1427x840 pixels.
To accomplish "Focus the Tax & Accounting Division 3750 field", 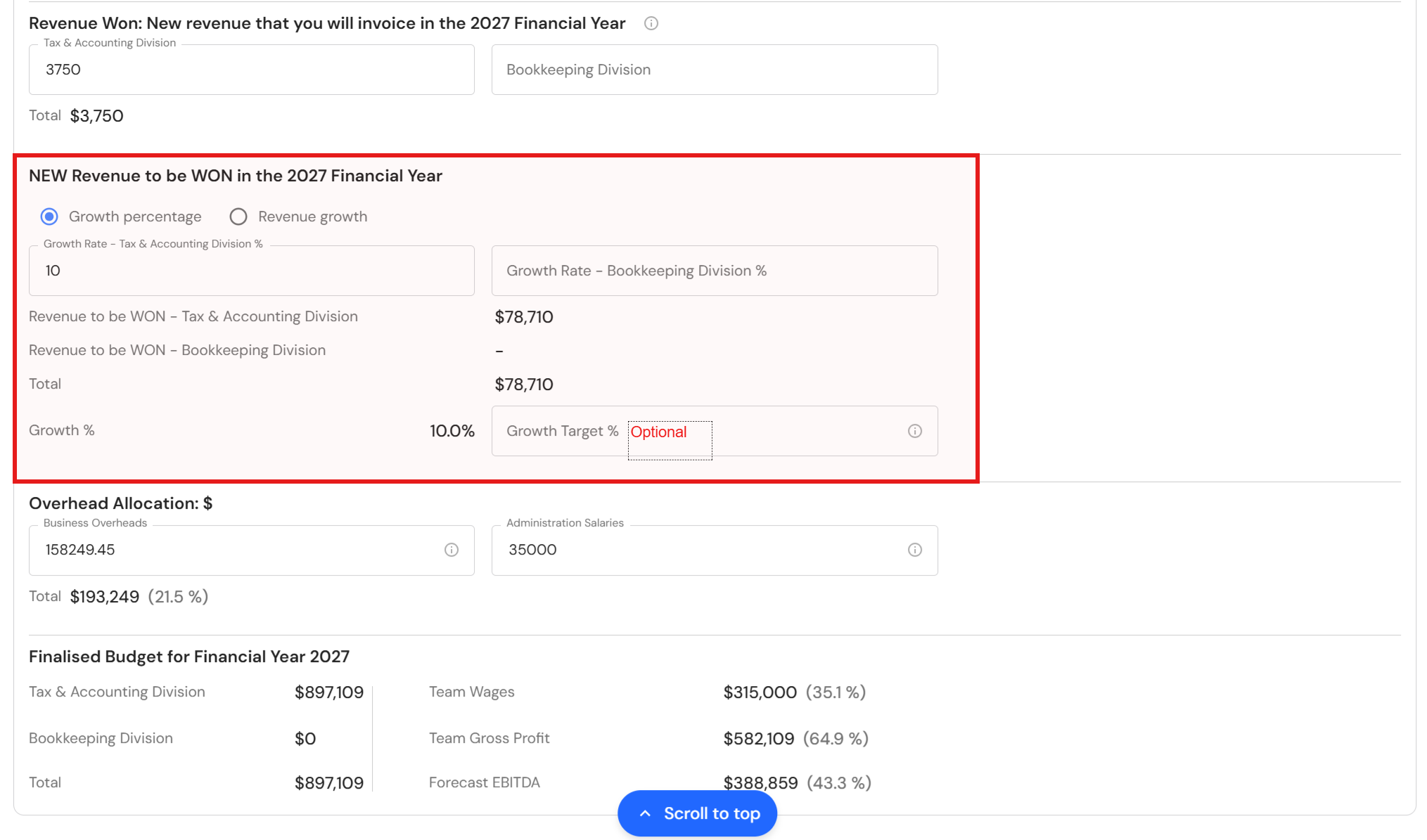I will pos(252,70).
